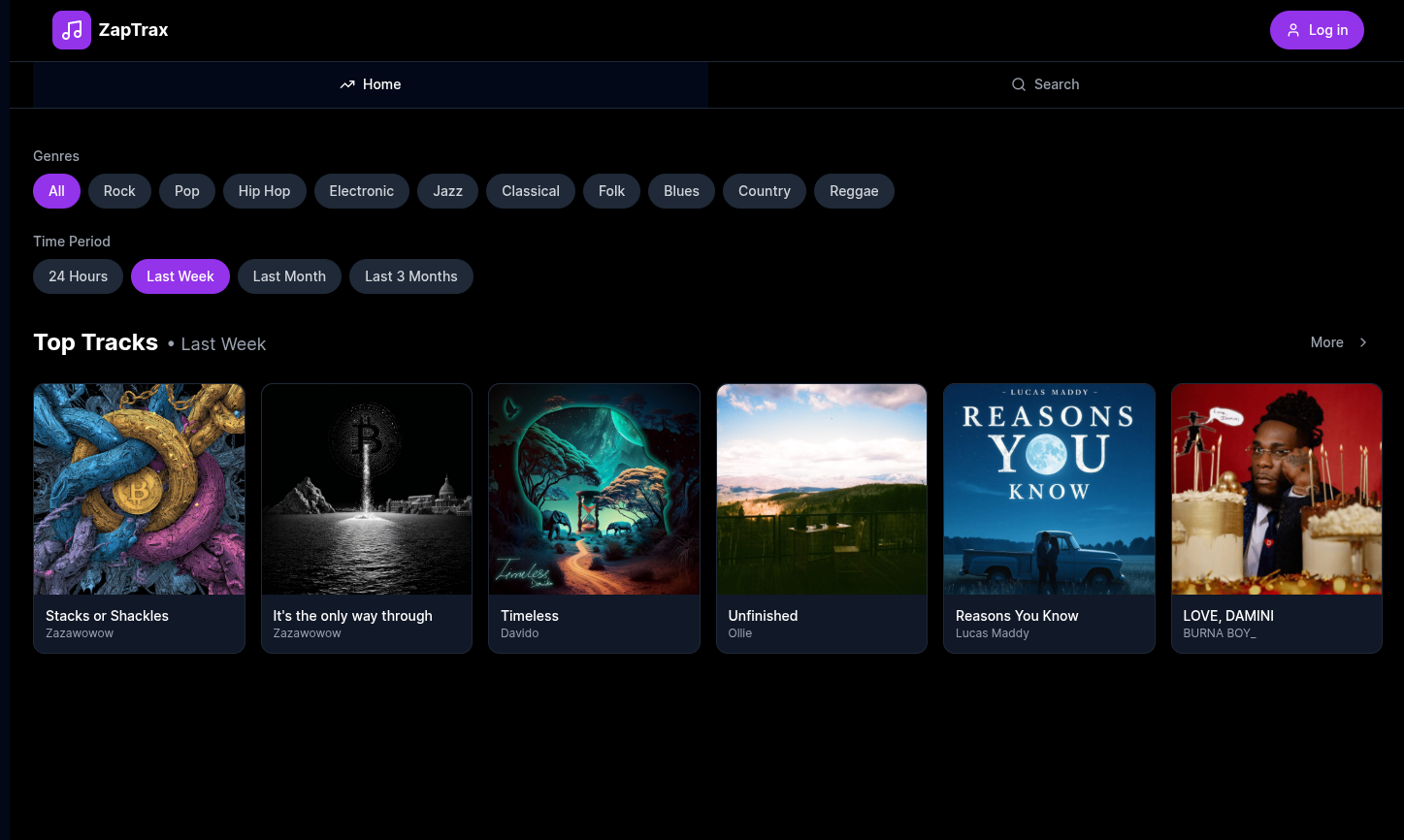Click the 'Reasons You Know' cover image
The image size is (1404, 840).
point(1049,489)
